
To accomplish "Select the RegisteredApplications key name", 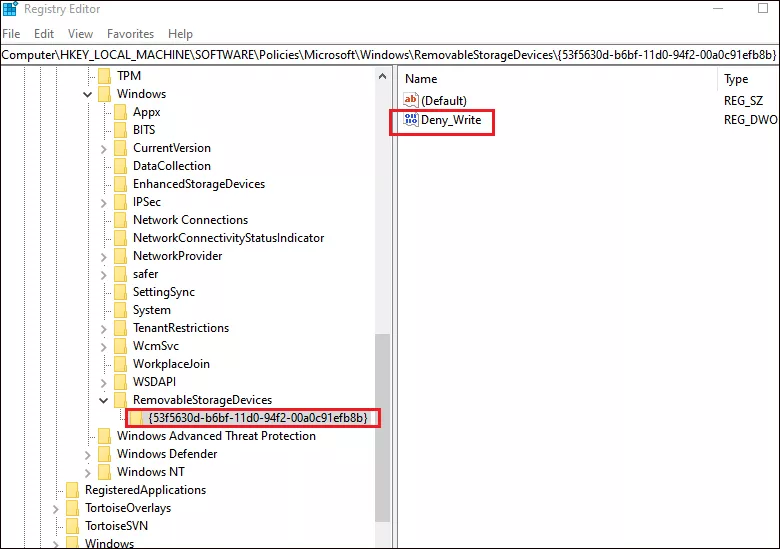I will [x=145, y=490].
